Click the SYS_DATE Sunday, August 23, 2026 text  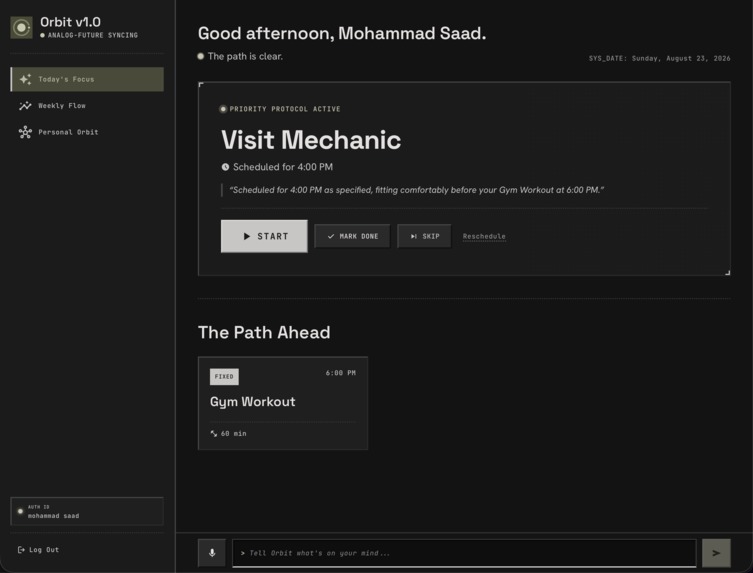coord(659,58)
